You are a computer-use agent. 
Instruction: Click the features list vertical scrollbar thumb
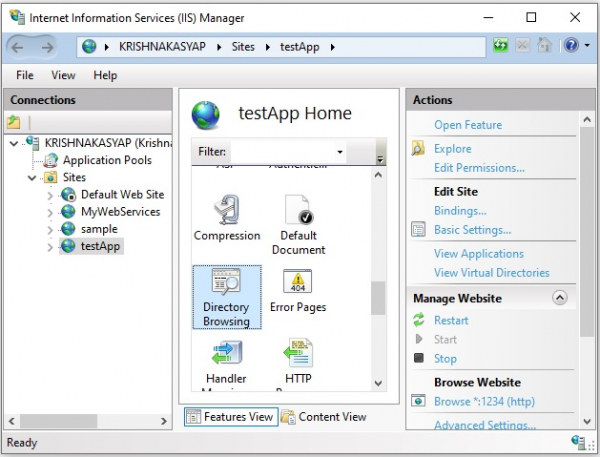pos(378,298)
